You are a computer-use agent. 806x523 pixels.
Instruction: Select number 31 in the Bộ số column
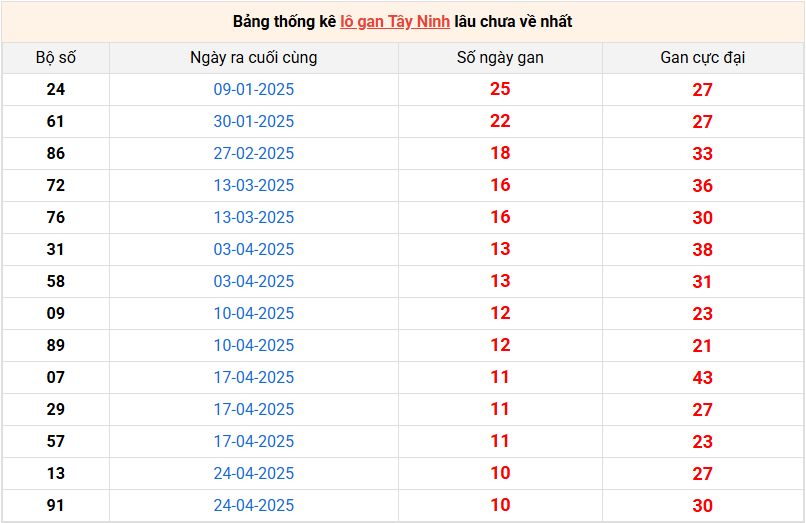point(56,249)
